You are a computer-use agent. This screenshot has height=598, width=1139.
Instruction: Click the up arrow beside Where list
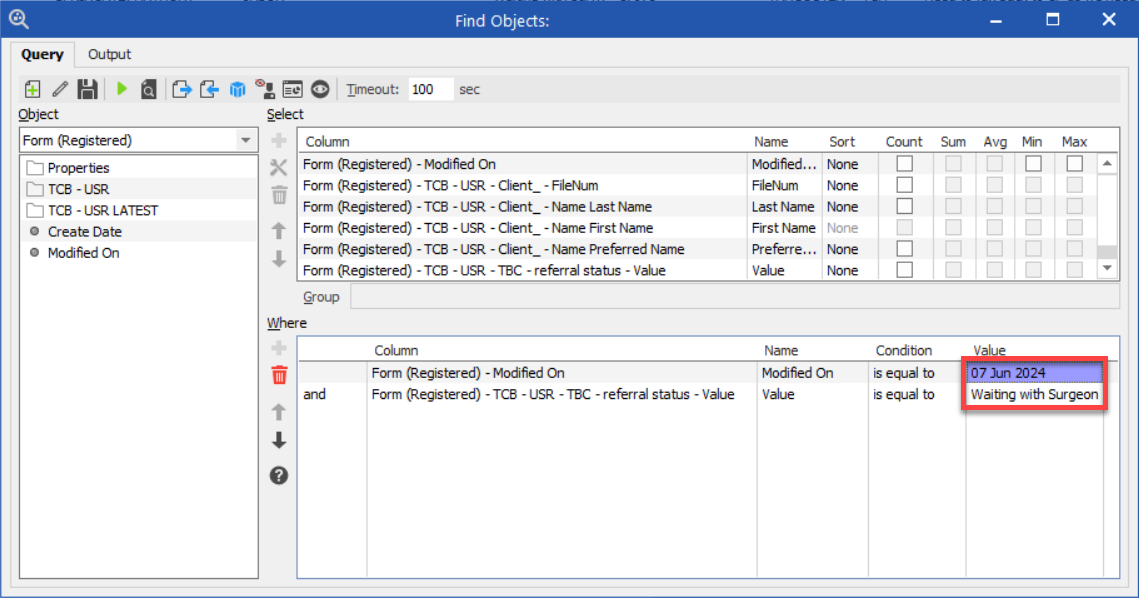(279, 412)
